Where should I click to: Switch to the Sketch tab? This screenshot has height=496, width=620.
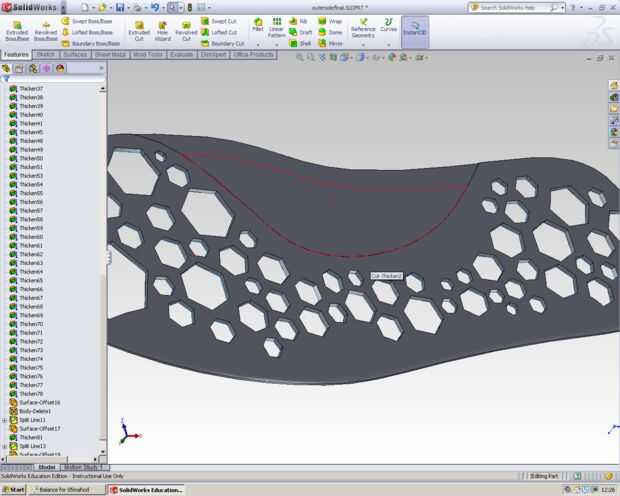tap(46, 55)
